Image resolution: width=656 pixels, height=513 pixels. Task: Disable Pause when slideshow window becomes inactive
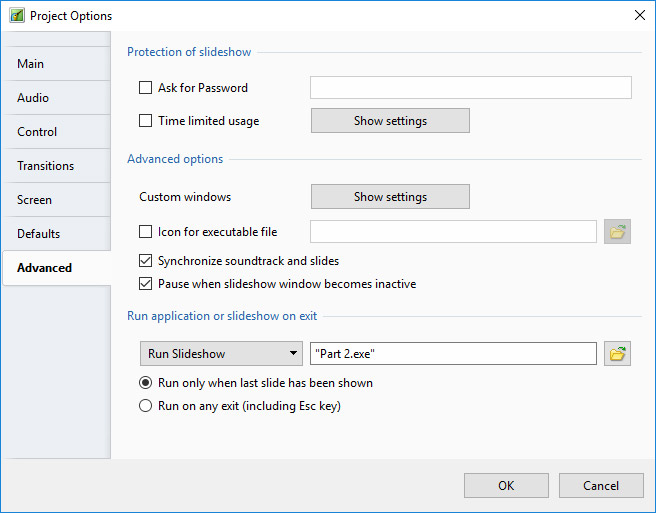[146, 284]
